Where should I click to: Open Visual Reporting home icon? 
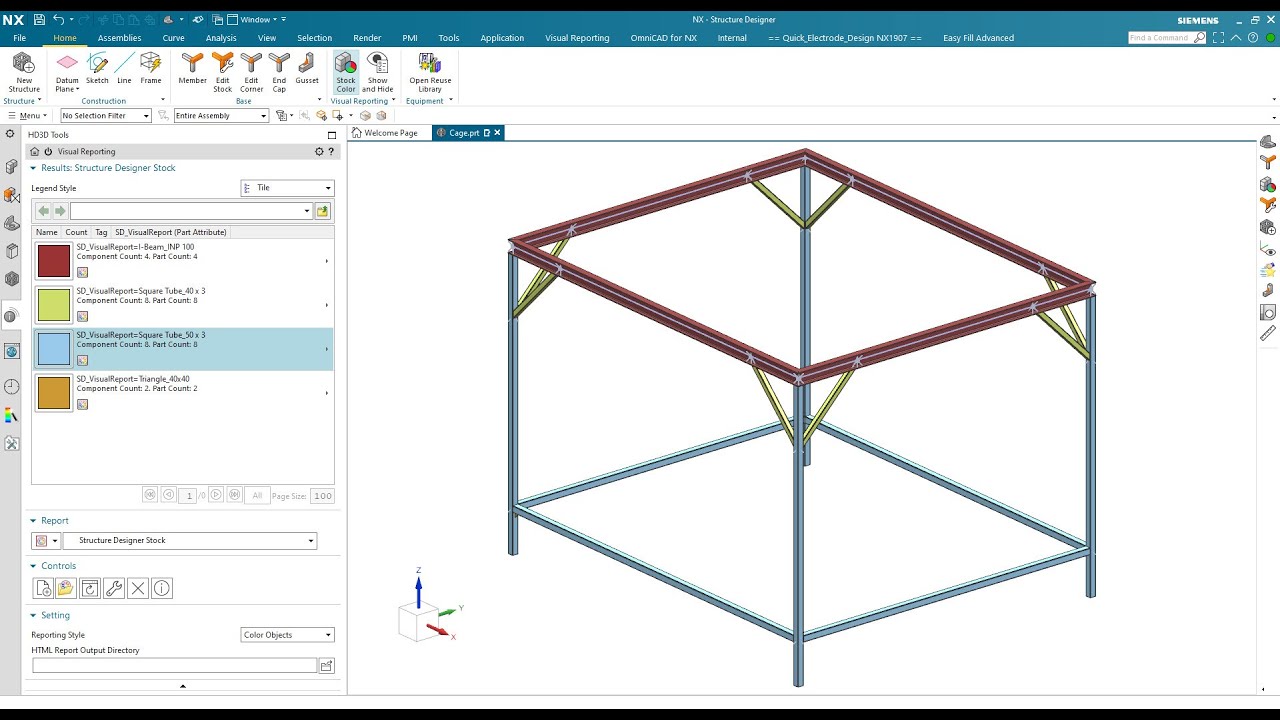[x=34, y=151]
